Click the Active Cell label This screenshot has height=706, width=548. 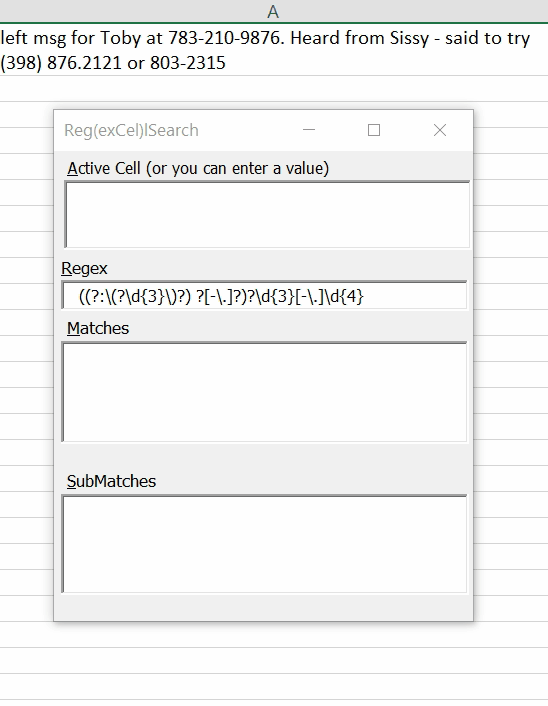(198, 168)
